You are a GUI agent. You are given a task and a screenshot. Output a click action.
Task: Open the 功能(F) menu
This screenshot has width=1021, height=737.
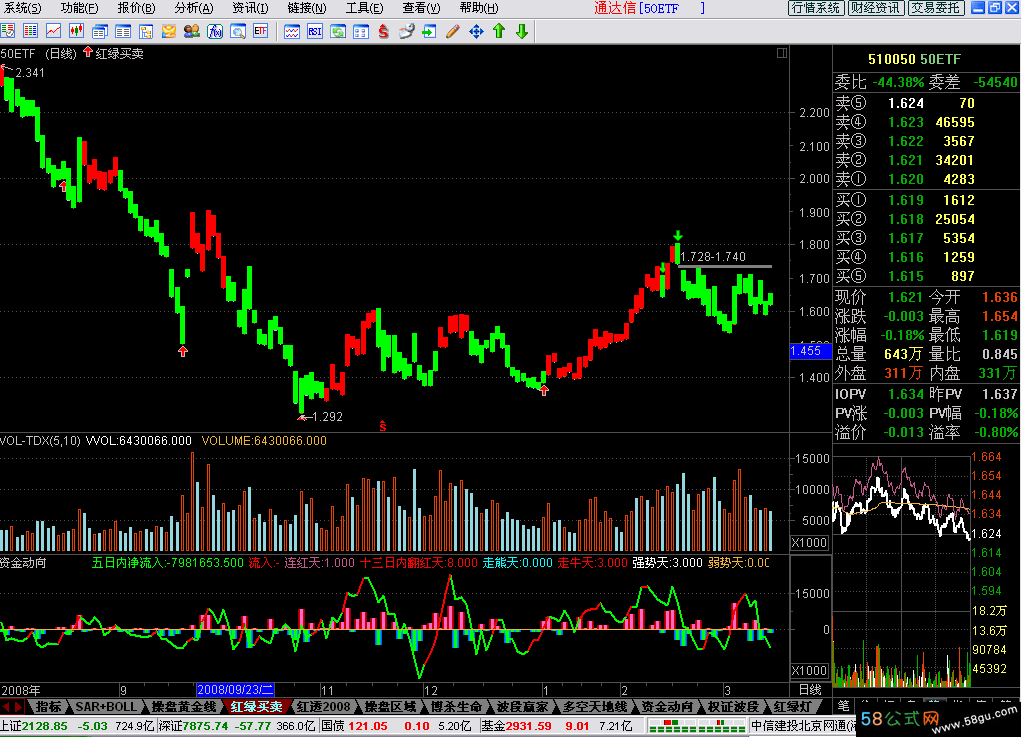[x=79, y=8]
